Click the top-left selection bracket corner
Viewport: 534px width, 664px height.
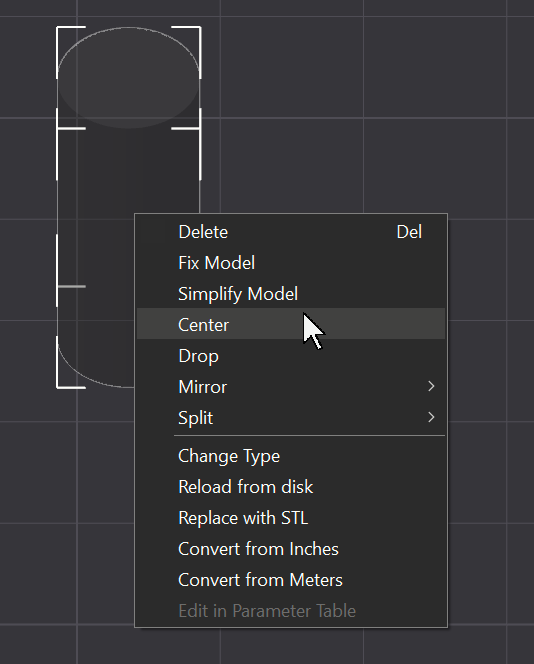click(59, 29)
